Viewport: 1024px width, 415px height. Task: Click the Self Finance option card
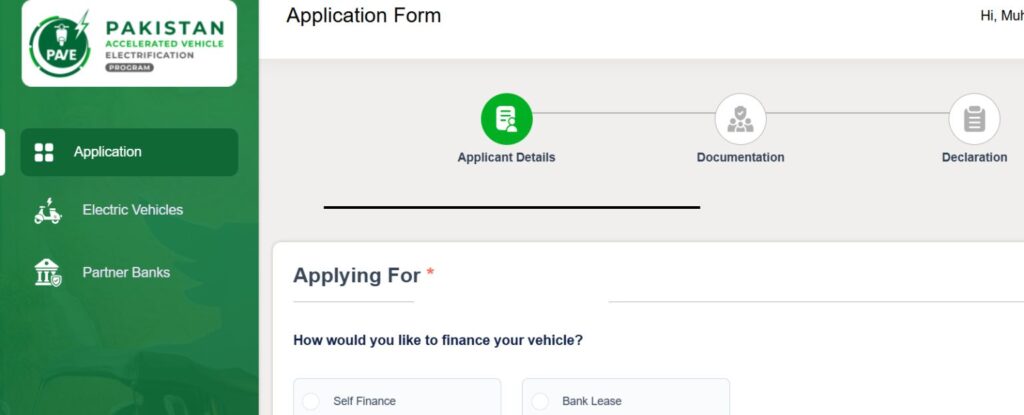tap(397, 397)
